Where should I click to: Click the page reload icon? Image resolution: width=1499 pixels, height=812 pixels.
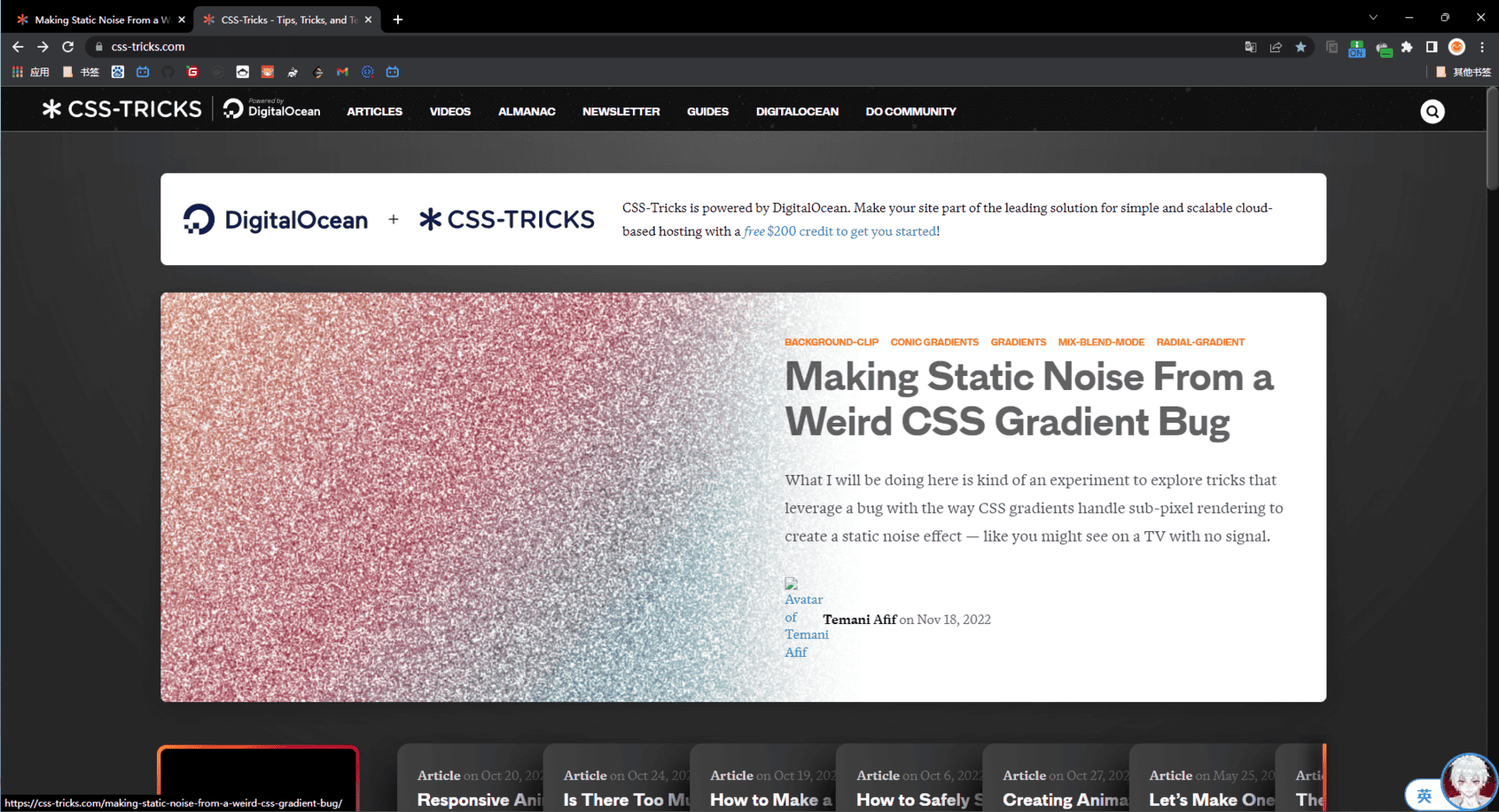pyautogui.click(x=68, y=47)
